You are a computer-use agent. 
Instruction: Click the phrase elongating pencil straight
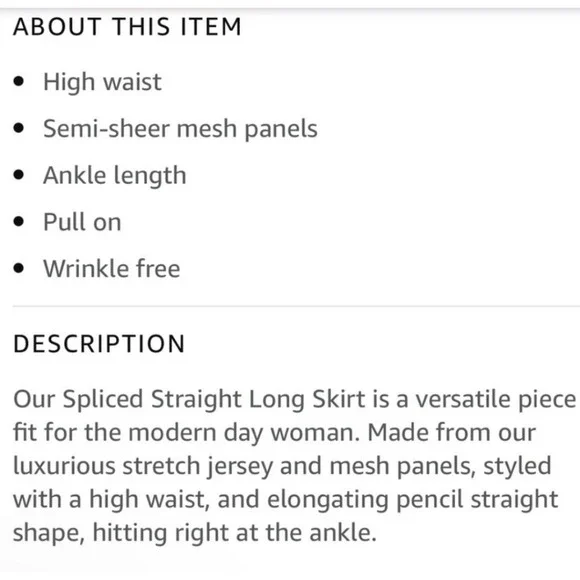(412, 500)
